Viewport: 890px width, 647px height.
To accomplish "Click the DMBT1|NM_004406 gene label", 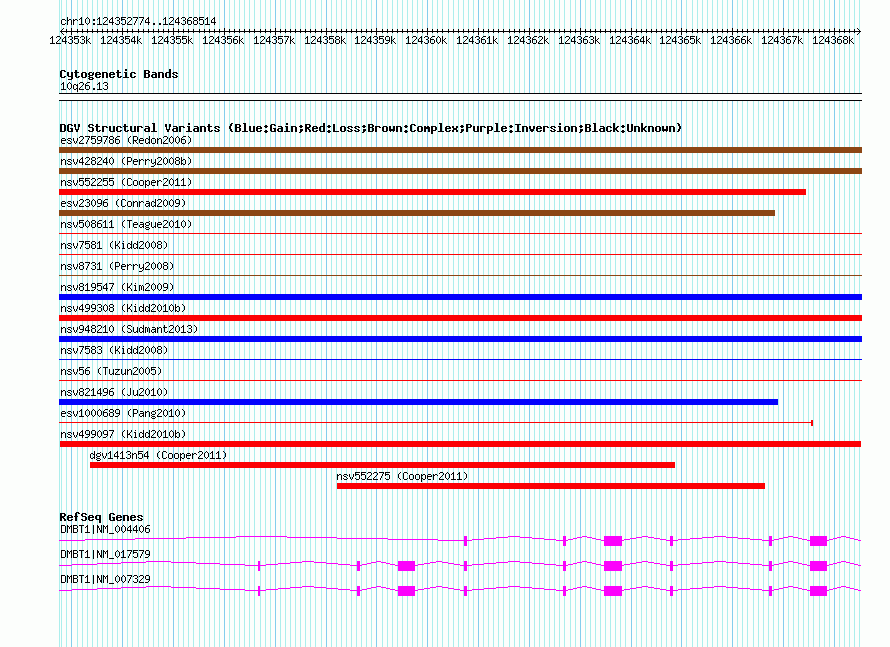I will pyautogui.click(x=105, y=529).
